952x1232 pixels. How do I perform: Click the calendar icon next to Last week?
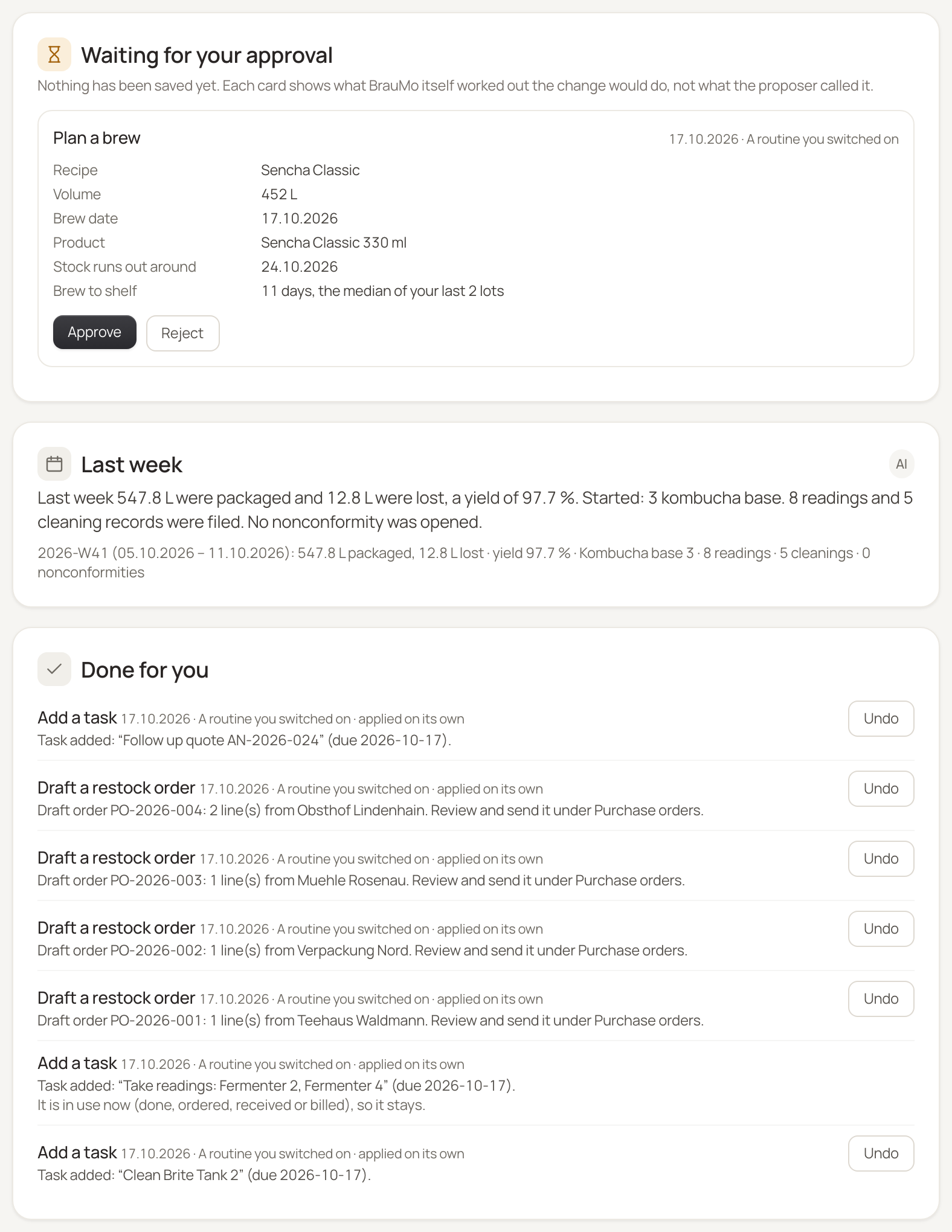click(54, 464)
